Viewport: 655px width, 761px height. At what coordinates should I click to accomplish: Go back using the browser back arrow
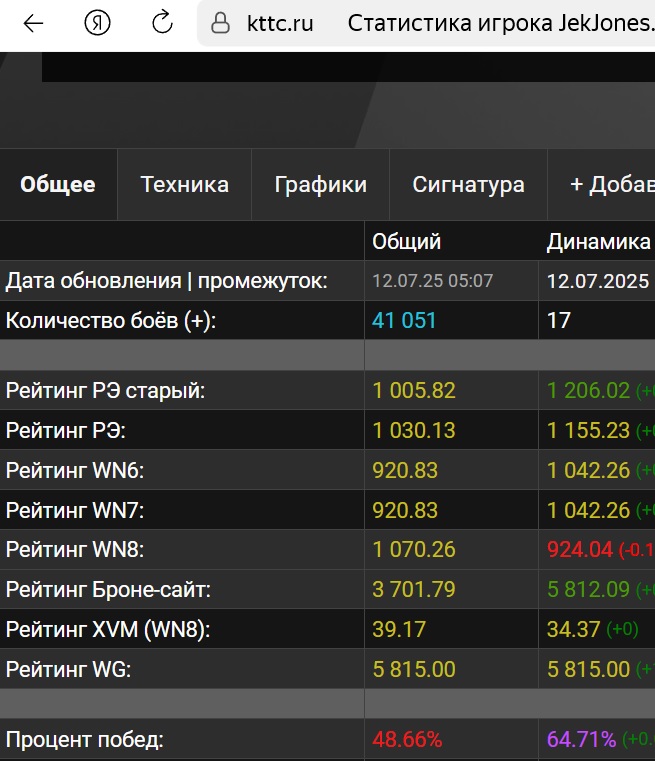click(33, 24)
